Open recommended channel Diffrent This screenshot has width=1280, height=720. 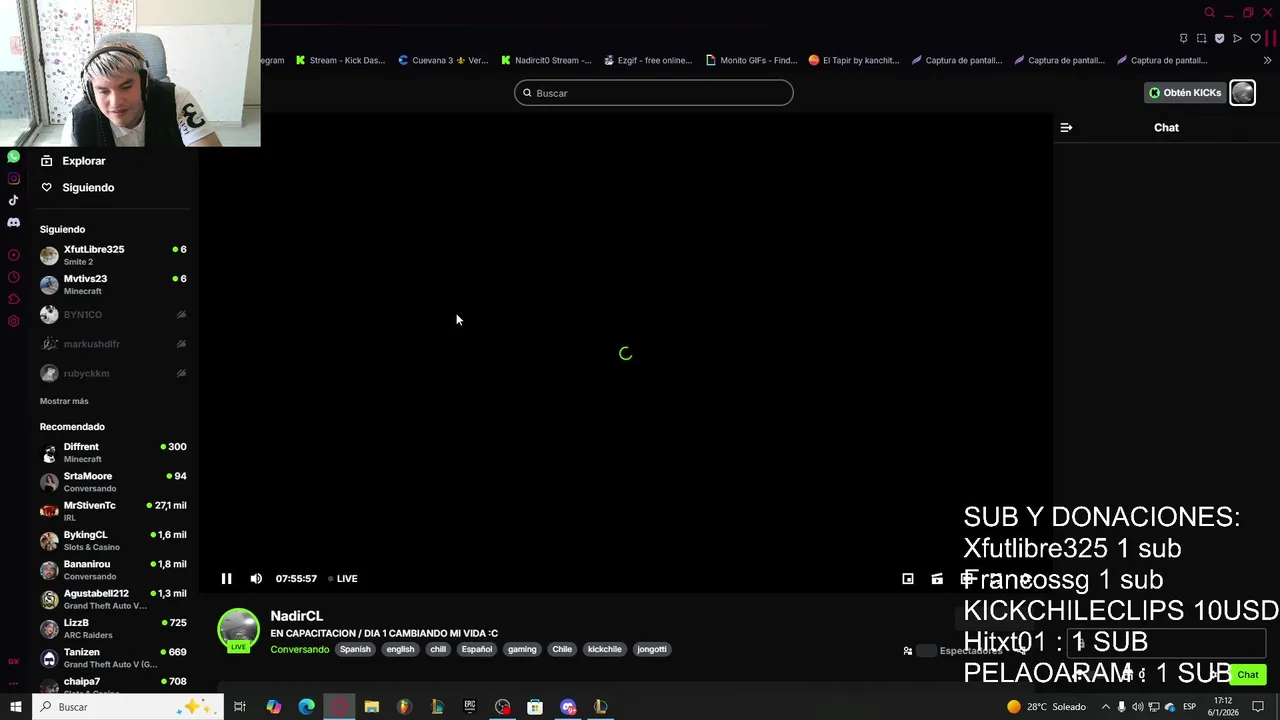coord(113,453)
